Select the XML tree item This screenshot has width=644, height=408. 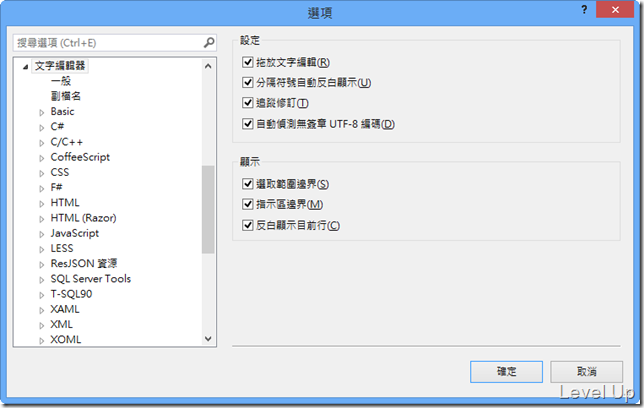point(62,324)
